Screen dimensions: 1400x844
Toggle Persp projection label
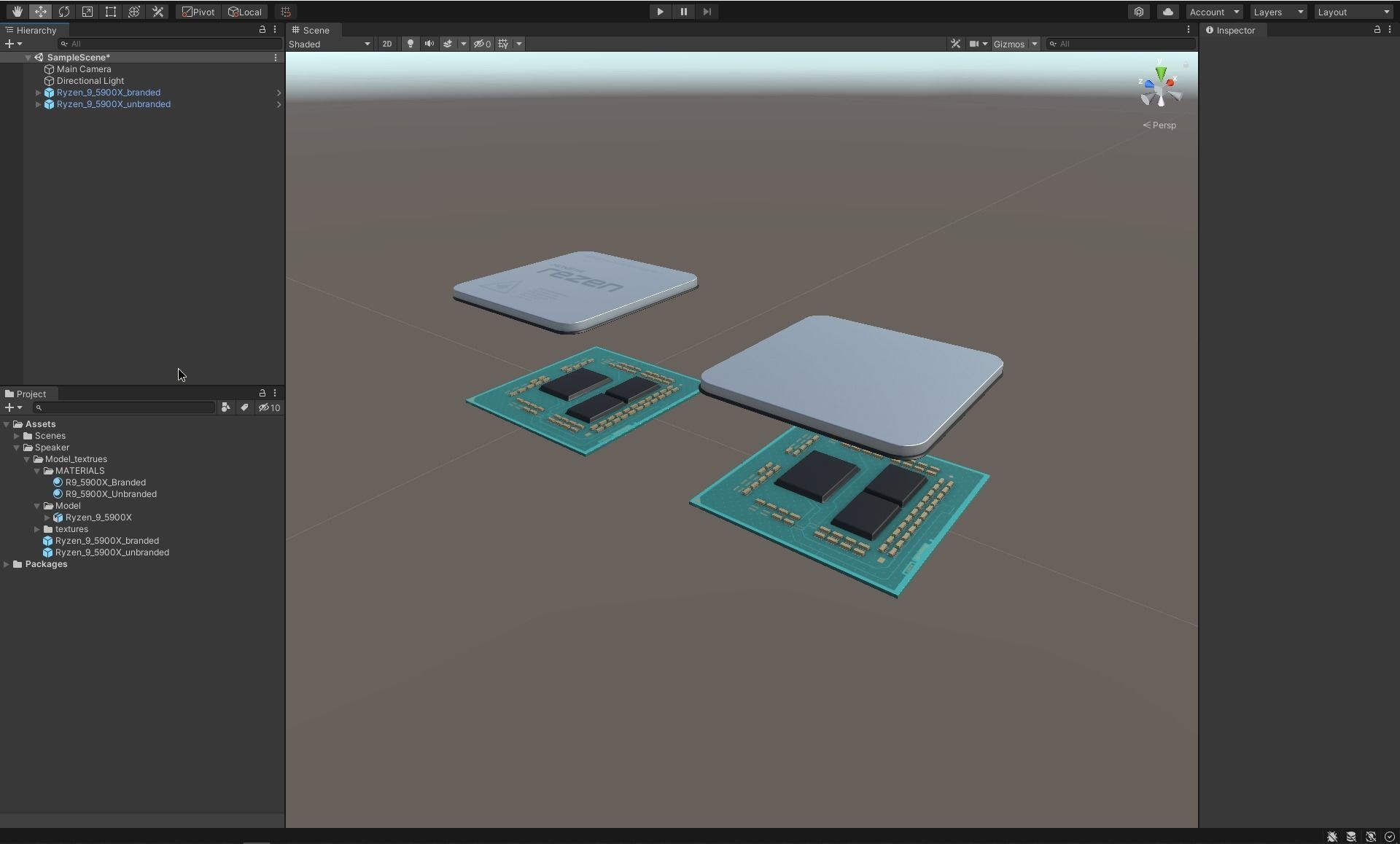click(x=1159, y=125)
